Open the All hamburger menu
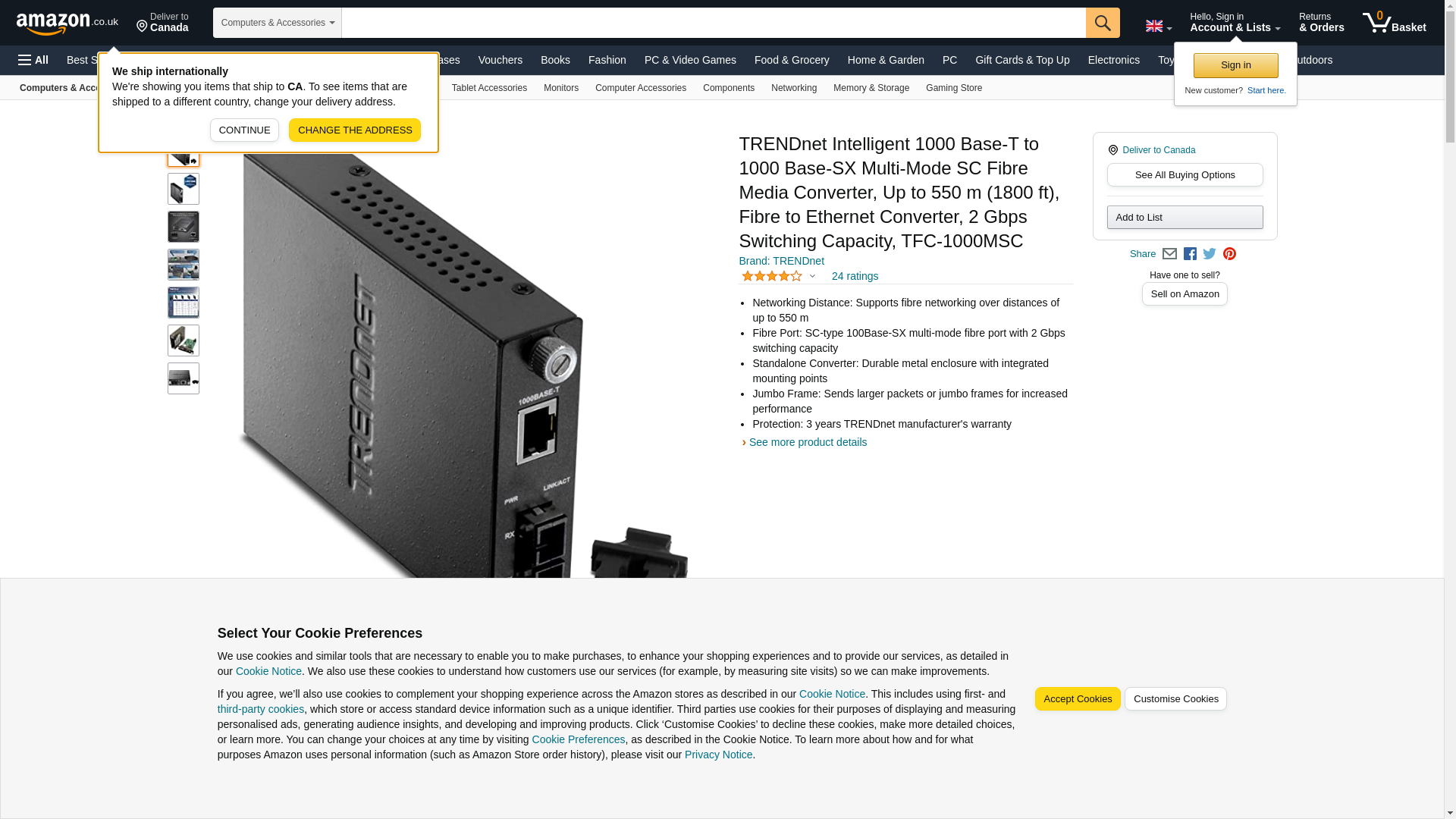This screenshot has height=819, width=1456. [33, 60]
